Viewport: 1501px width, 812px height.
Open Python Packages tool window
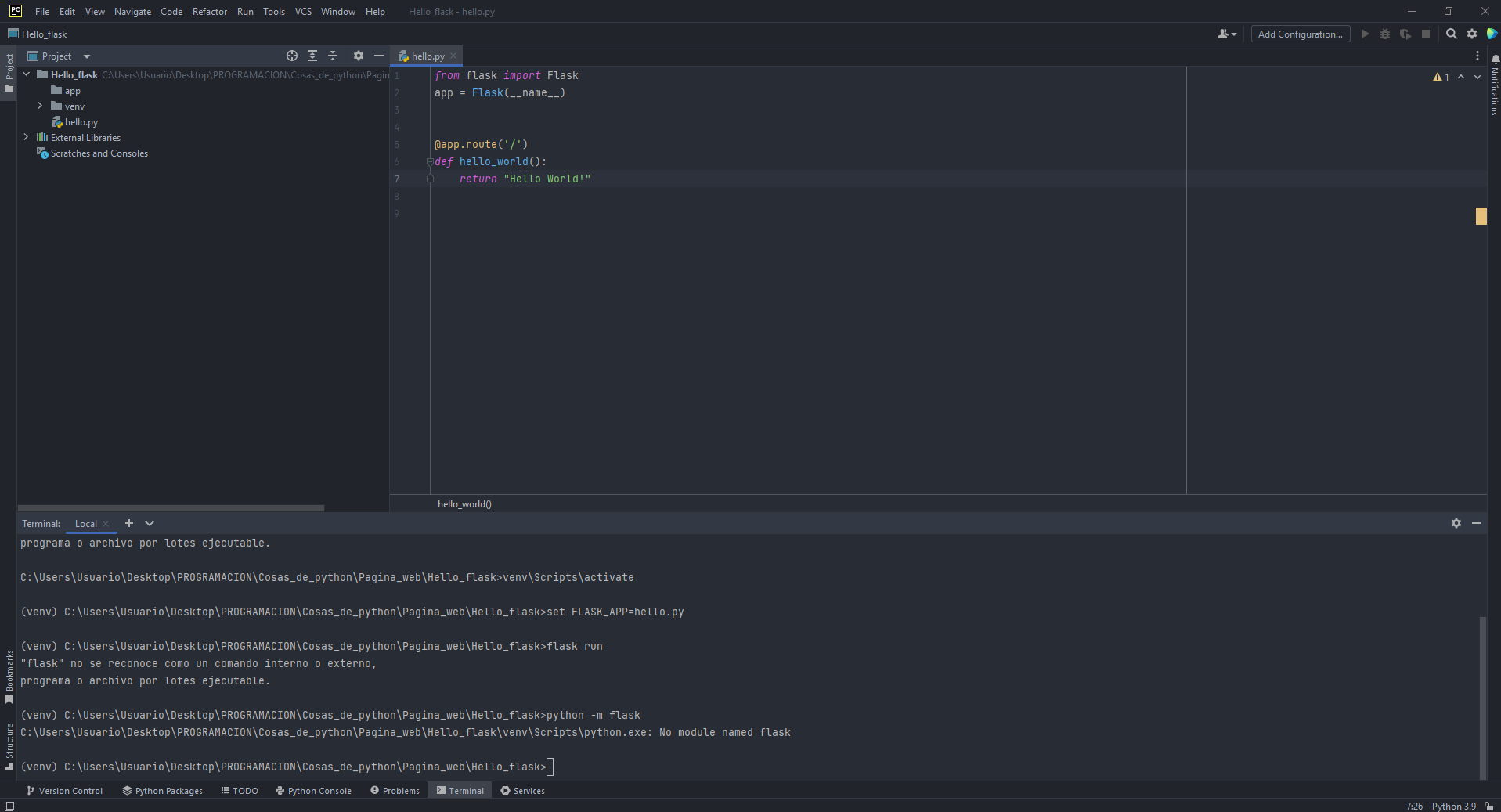163,791
